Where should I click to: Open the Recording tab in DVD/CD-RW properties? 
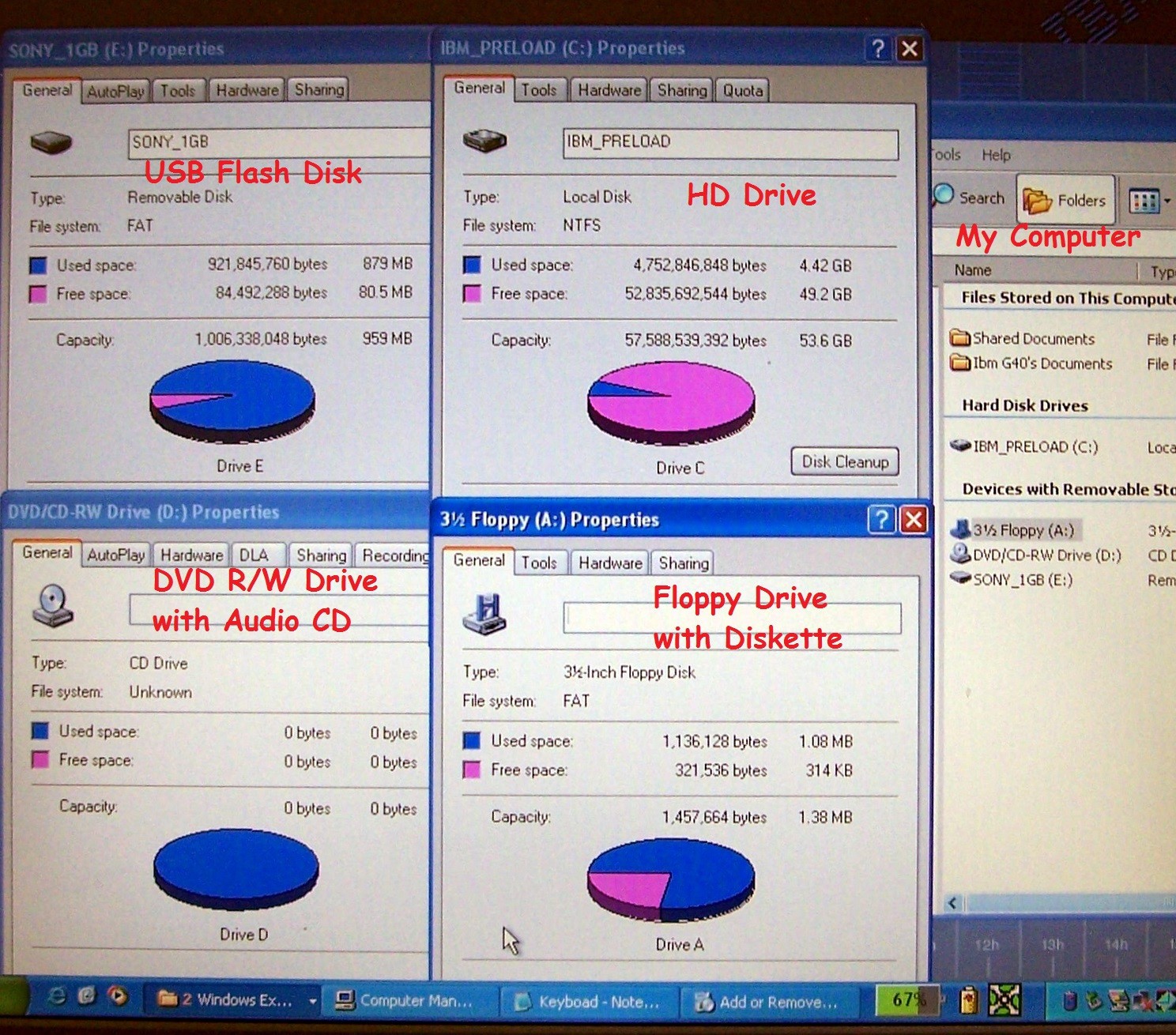(394, 555)
